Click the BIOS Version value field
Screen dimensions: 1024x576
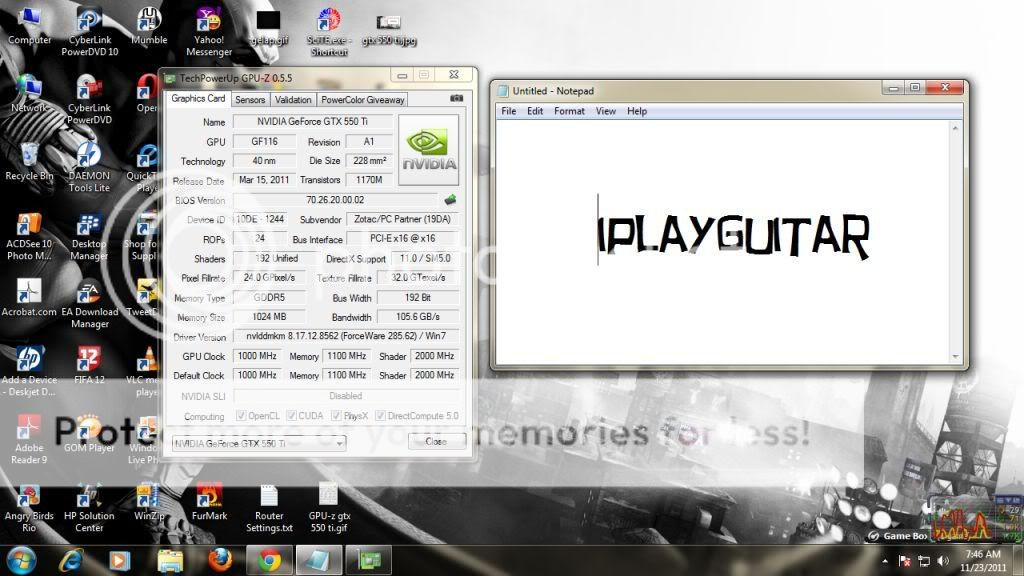[336, 200]
